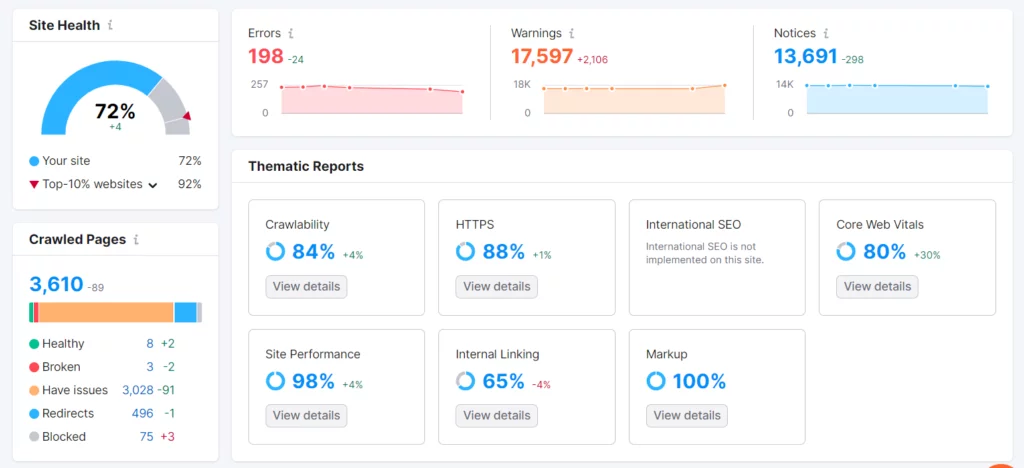The height and width of the screenshot is (468, 1024).
Task: Click the 496 Redirects pages link
Action: click(x=142, y=413)
